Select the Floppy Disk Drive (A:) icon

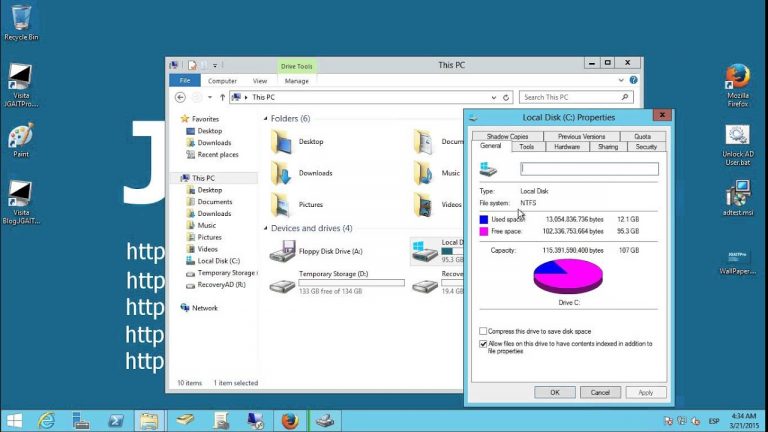click(x=282, y=251)
